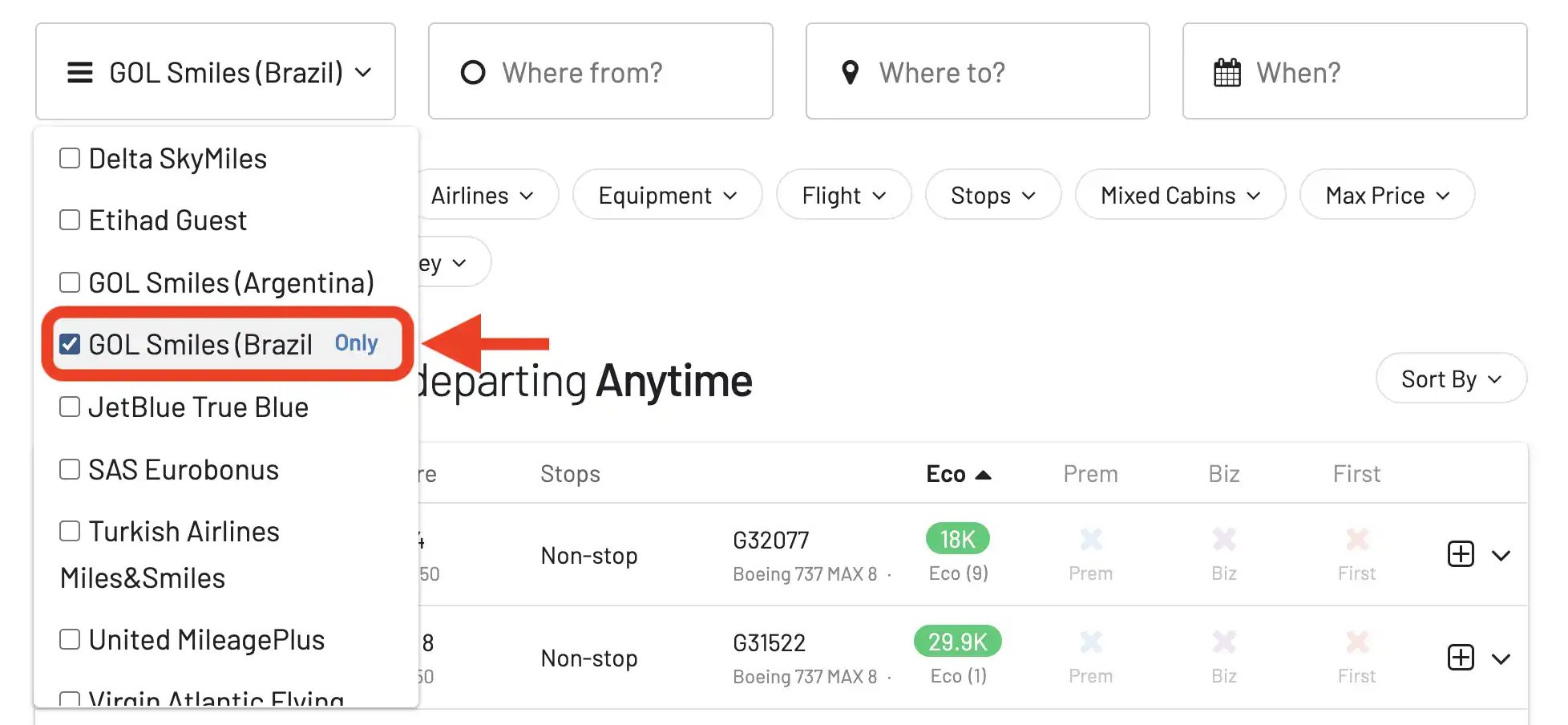This screenshot has width=1568, height=725.
Task: Click the Eco (9) seats label
Action: pyautogui.click(x=959, y=573)
